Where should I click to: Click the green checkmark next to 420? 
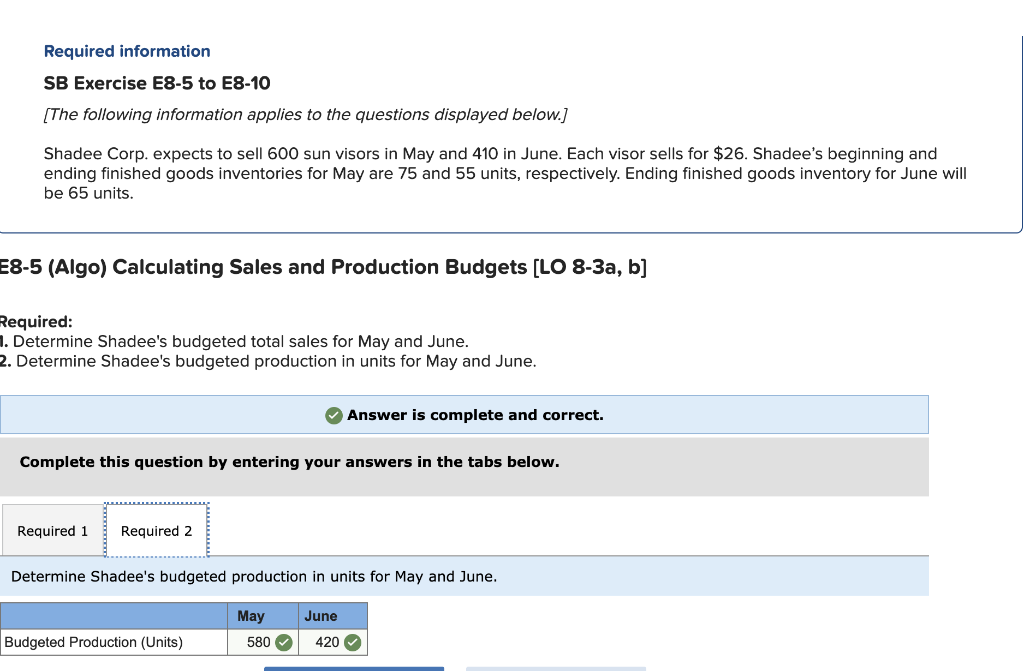(353, 642)
